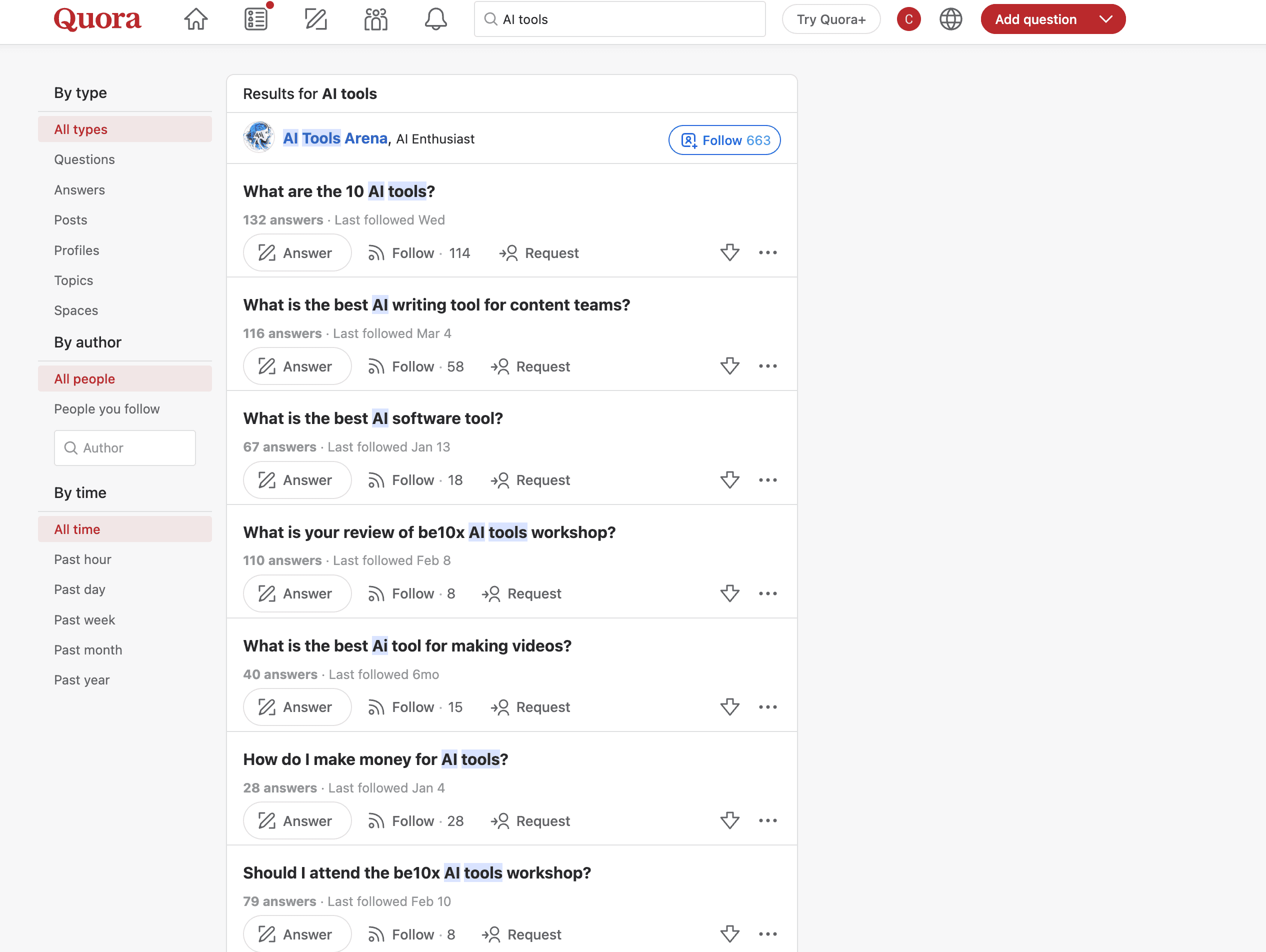Select People you follow author filter

coord(107,408)
